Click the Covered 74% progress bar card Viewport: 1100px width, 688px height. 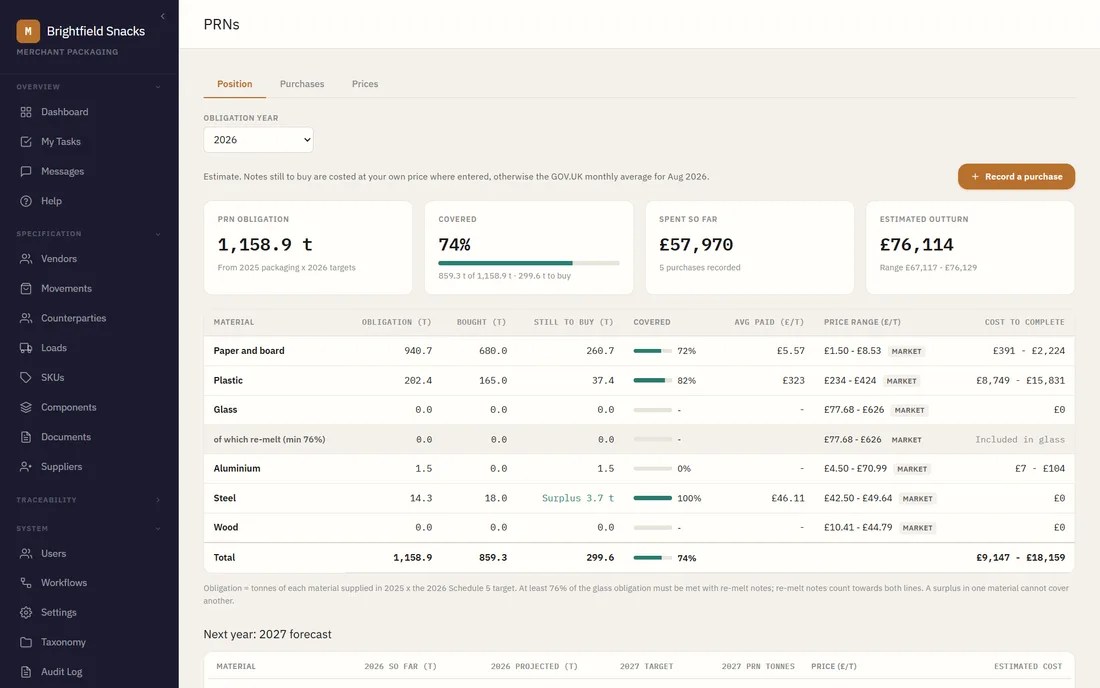(x=529, y=248)
